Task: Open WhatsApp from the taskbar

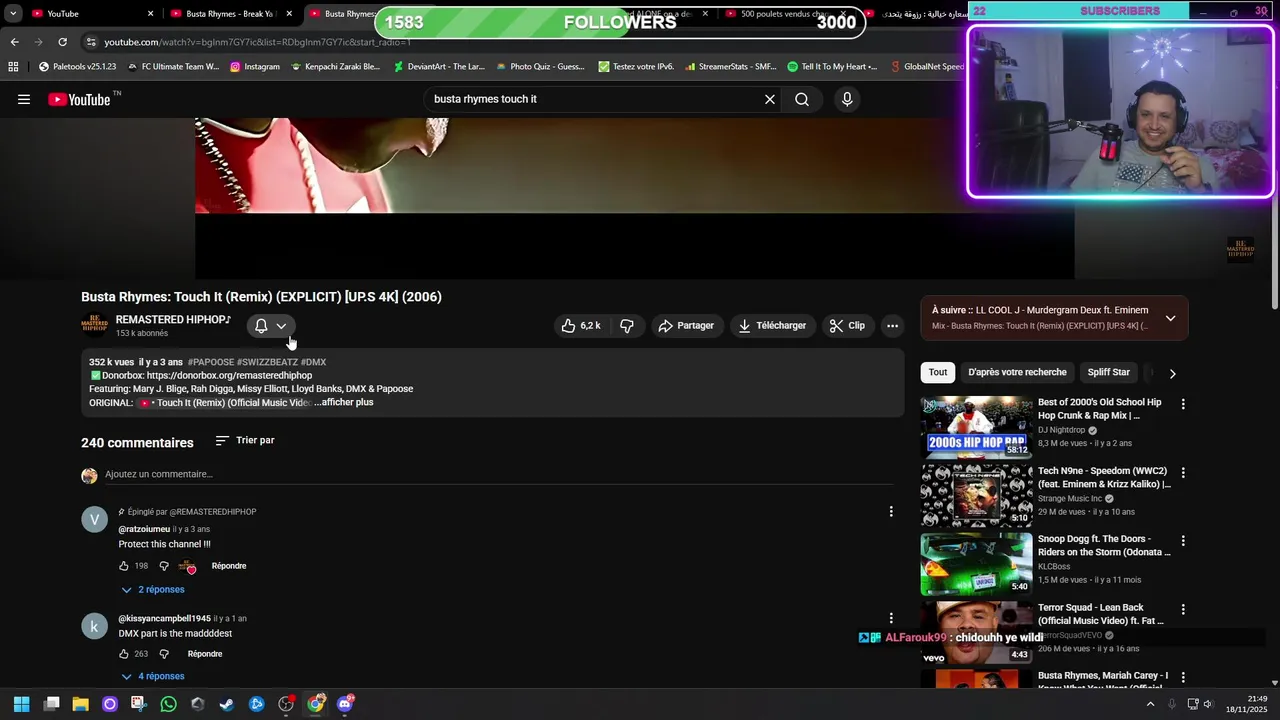Action: pyautogui.click(x=168, y=704)
